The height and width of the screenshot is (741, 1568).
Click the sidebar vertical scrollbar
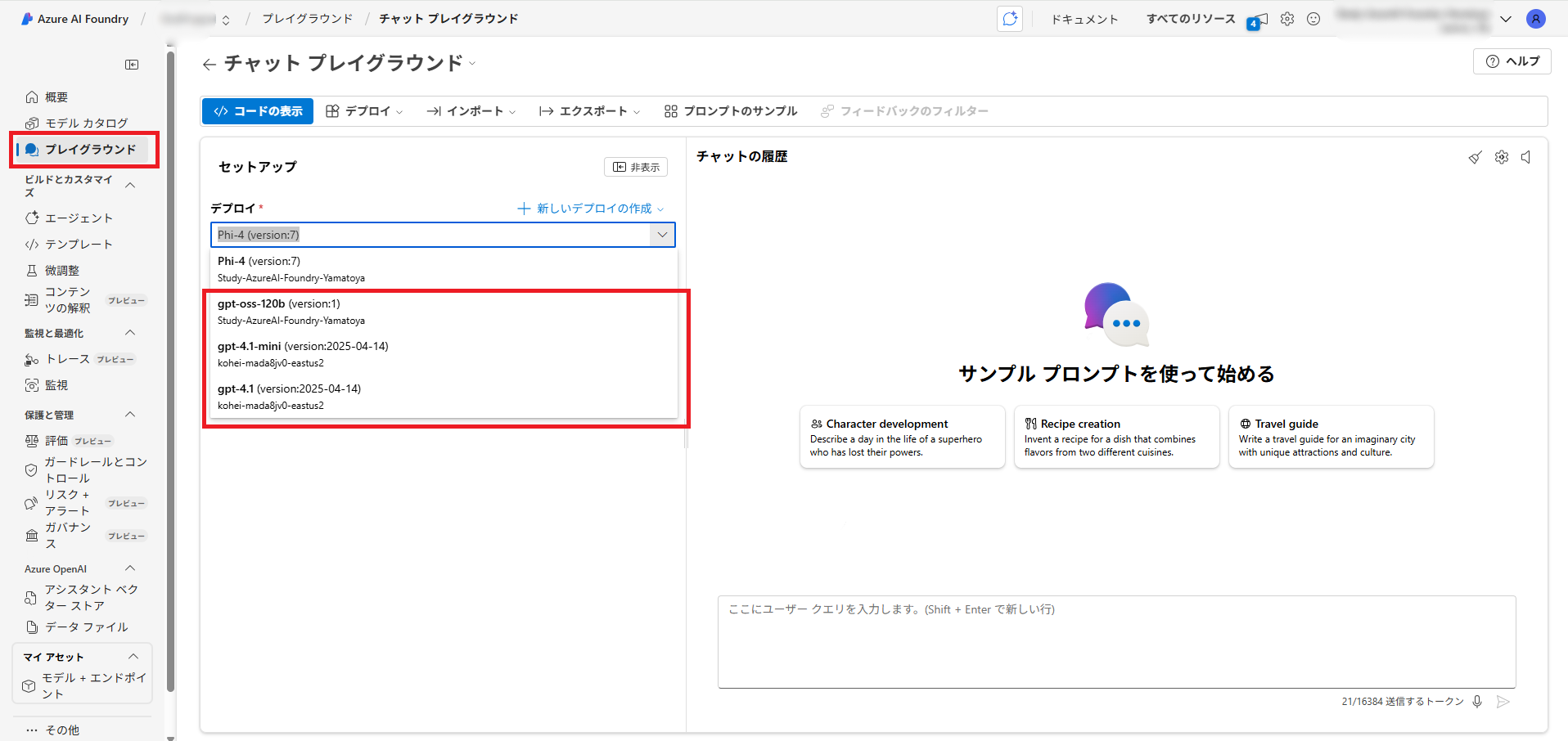coord(170,372)
